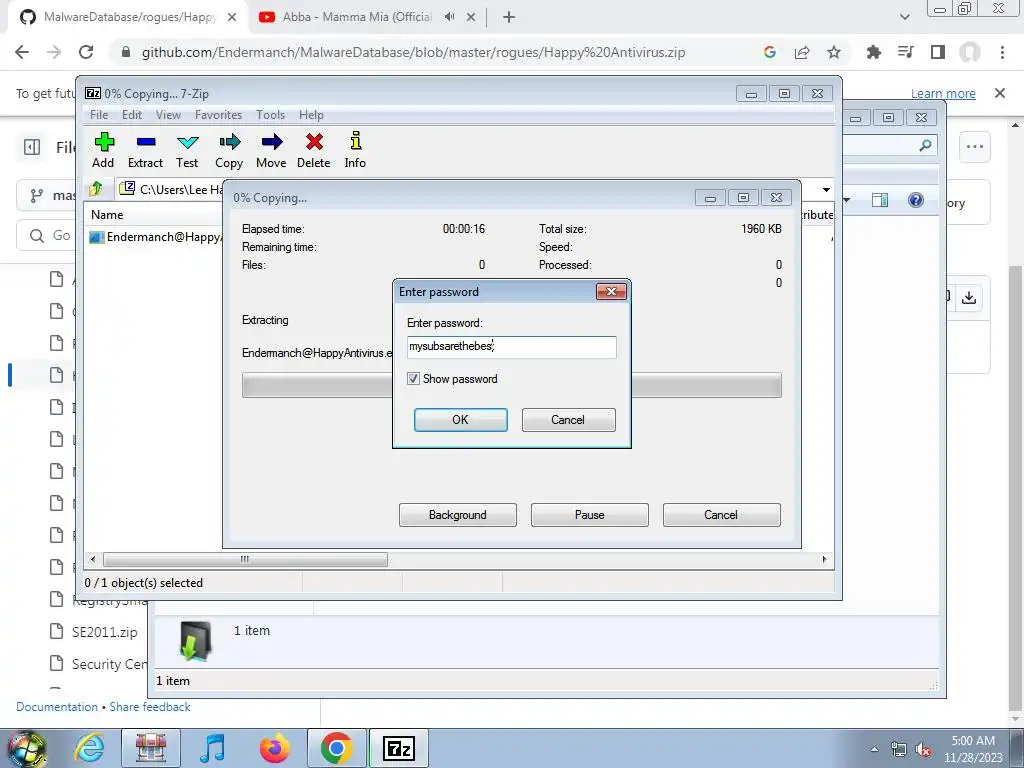This screenshot has width=1024, height=768.
Task: Click Cancel in the Enter password dialog
Action: 568,420
